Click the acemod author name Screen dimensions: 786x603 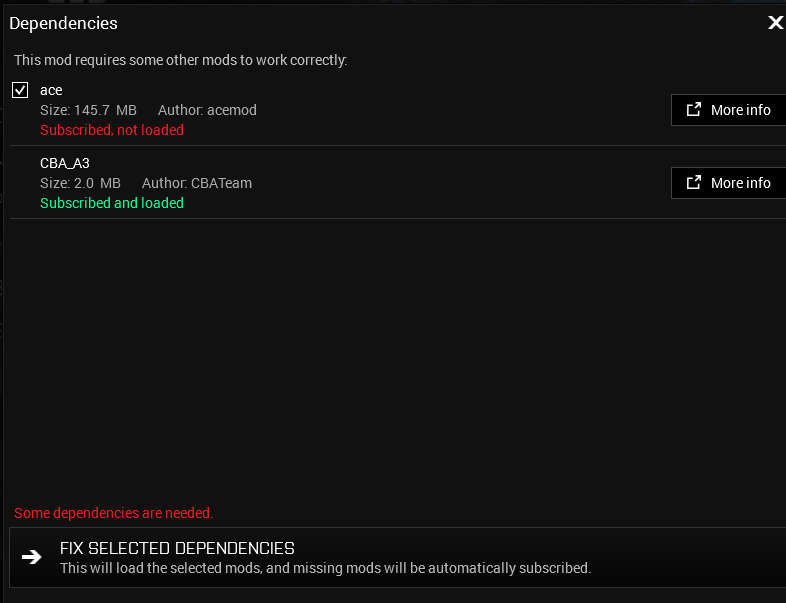(x=232, y=110)
